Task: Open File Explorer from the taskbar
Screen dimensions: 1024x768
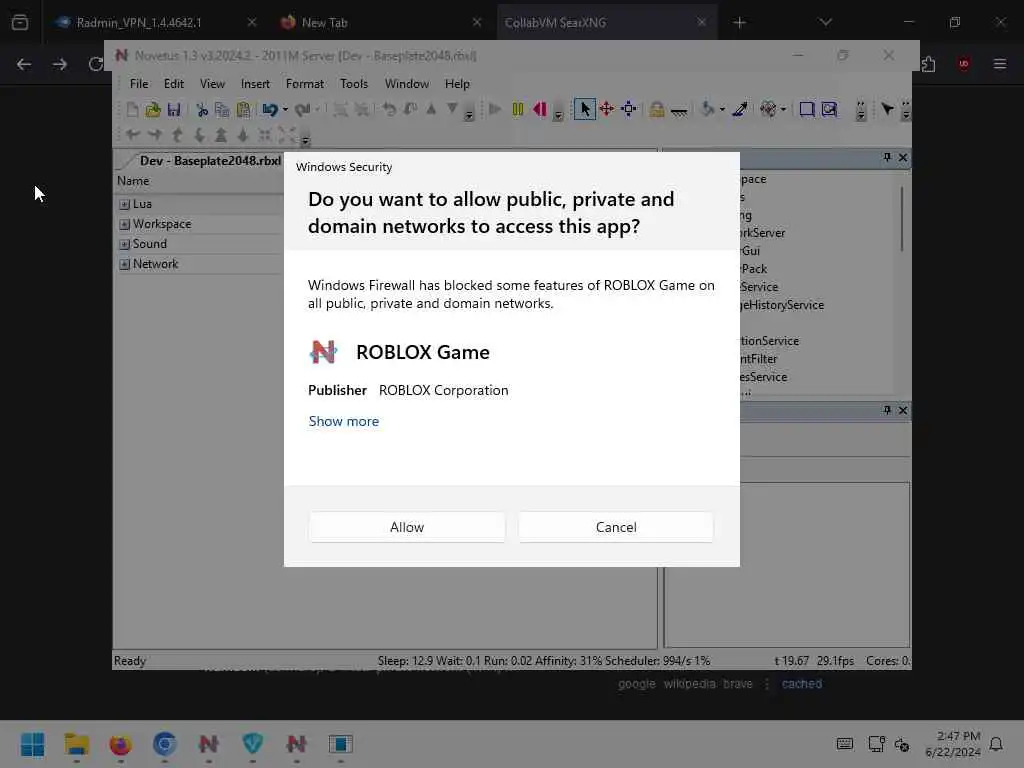Action: tap(76, 744)
